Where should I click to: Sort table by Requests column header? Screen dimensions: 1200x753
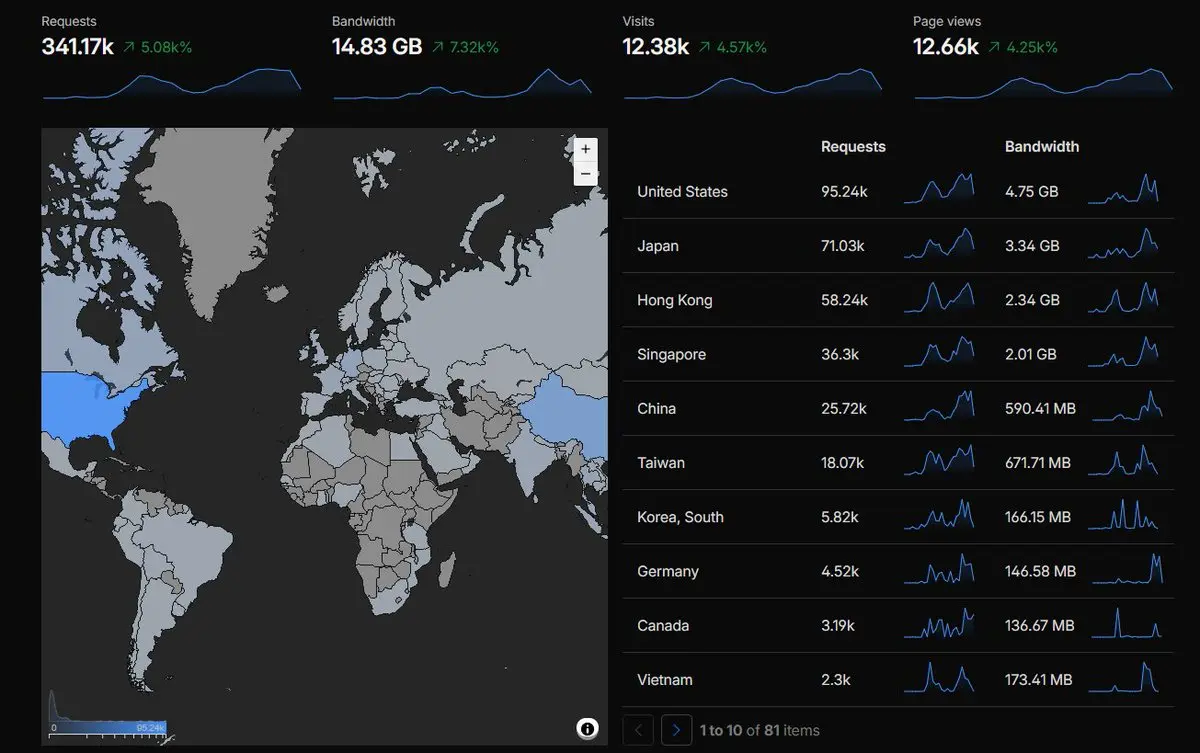853,146
